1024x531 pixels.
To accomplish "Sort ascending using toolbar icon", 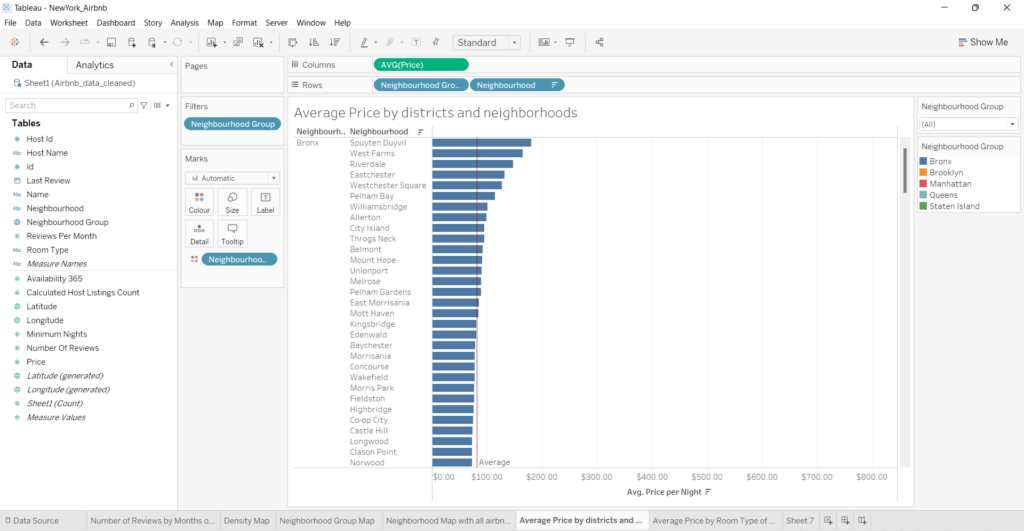I will click(x=314, y=42).
